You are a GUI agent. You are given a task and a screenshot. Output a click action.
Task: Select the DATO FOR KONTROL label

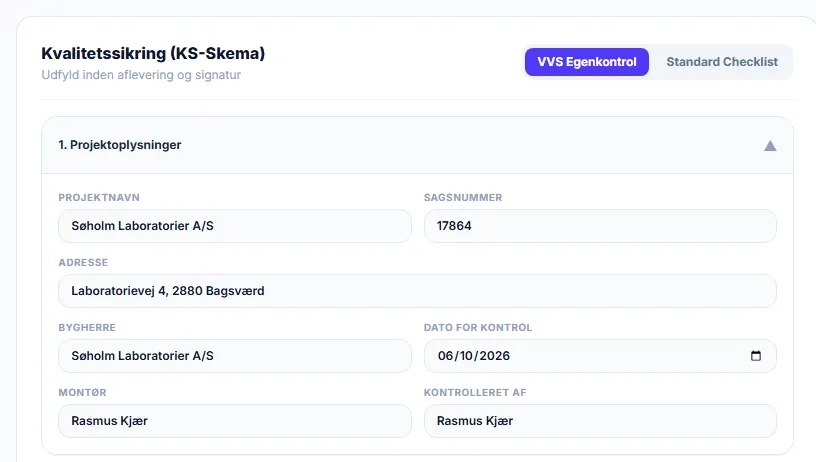[478, 328]
